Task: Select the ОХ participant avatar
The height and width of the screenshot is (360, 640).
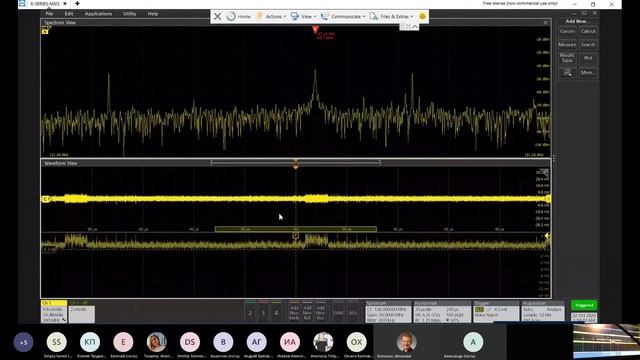Action: point(356,342)
